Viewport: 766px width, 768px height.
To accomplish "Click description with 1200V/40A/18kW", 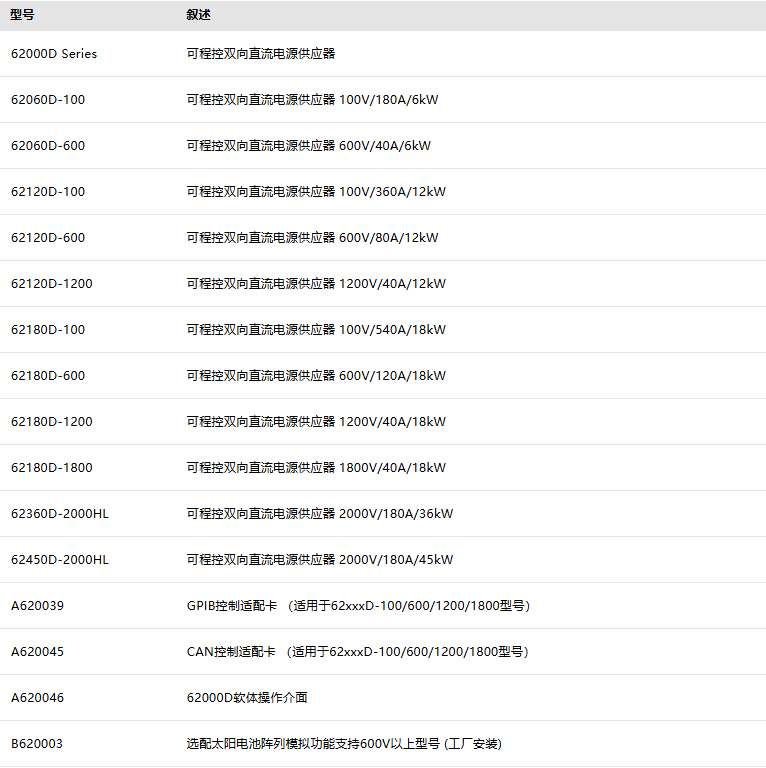I will tap(316, 422).
